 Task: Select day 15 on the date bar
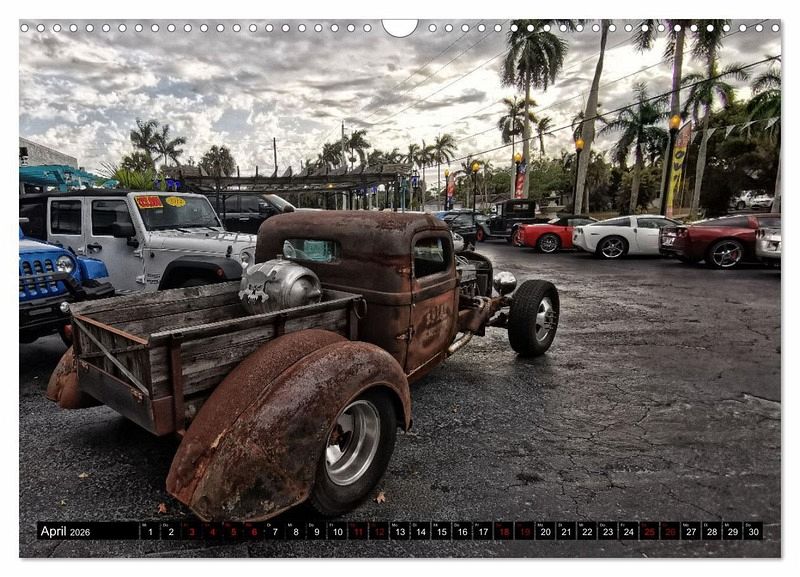pyautogui.click(x=441, y=531)
